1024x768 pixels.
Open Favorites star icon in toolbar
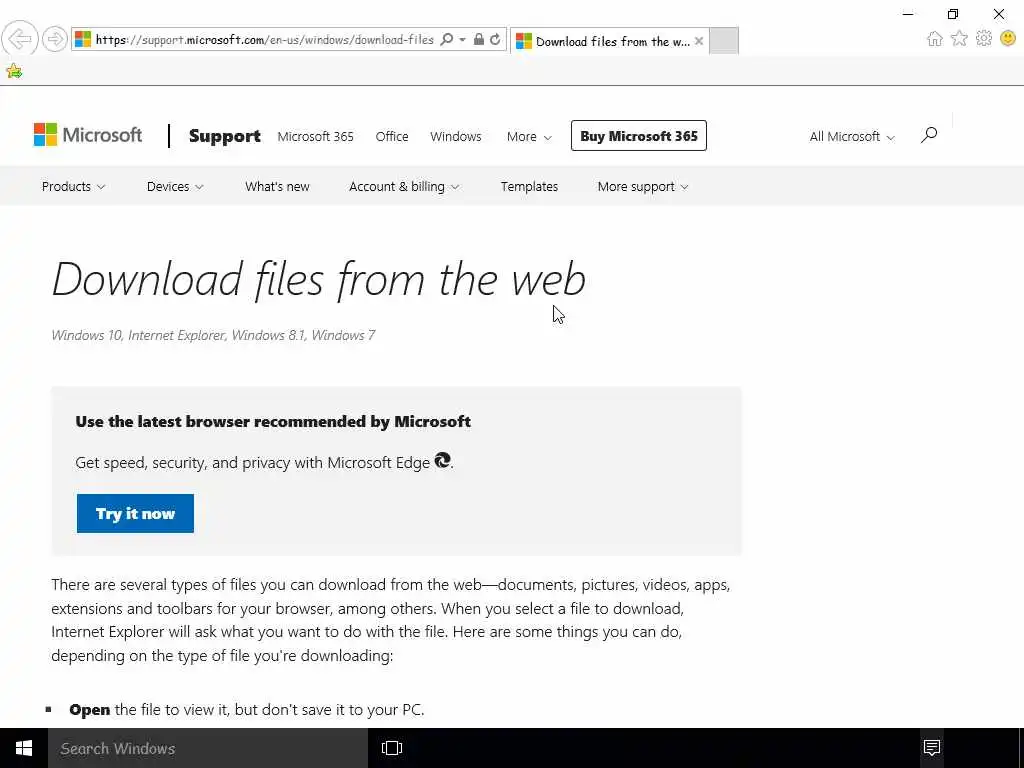(959, 39)
